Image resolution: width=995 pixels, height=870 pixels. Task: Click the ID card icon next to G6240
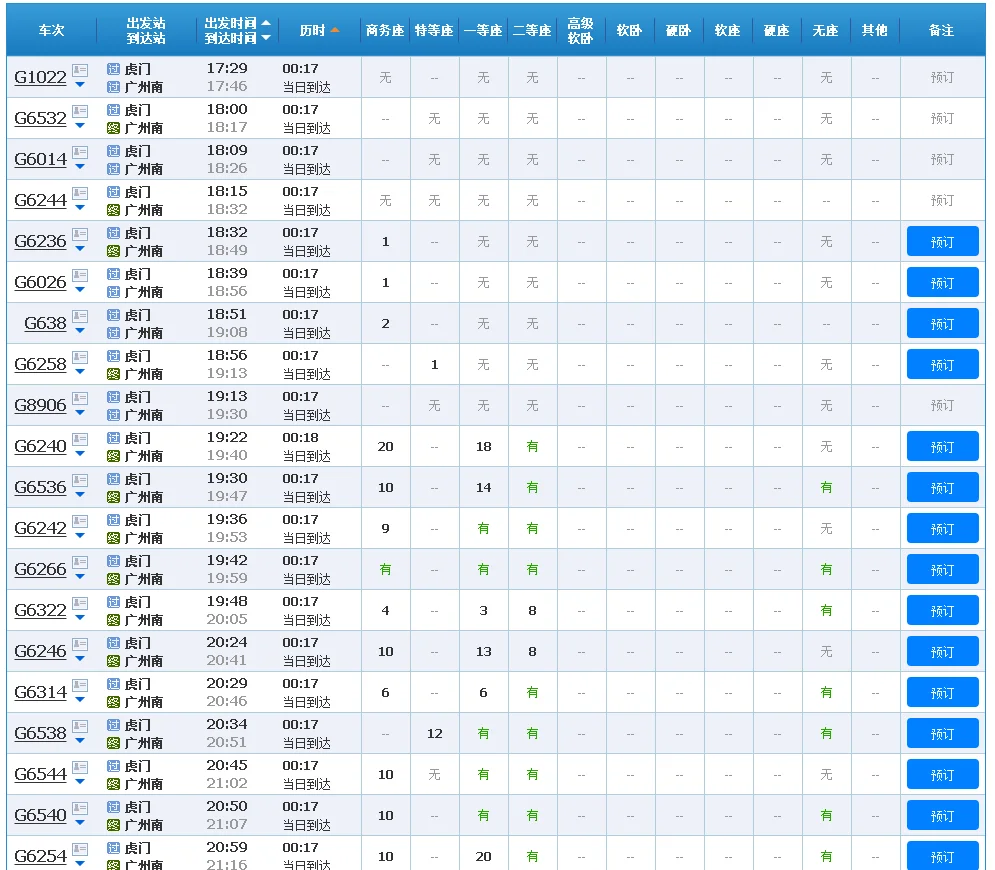point(80,439)
